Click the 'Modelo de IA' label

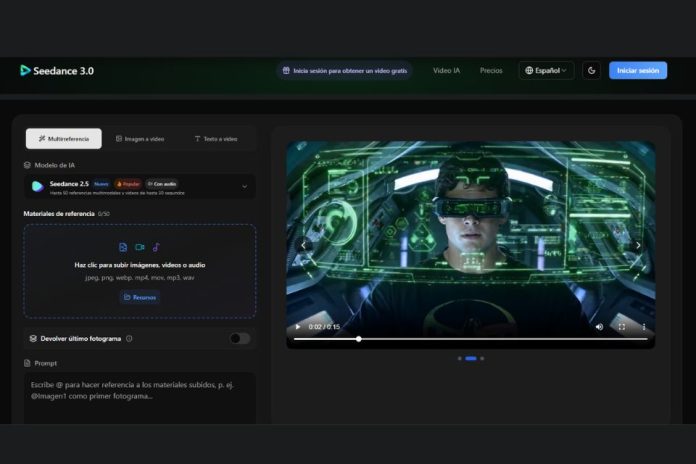(x=55, y=165)
